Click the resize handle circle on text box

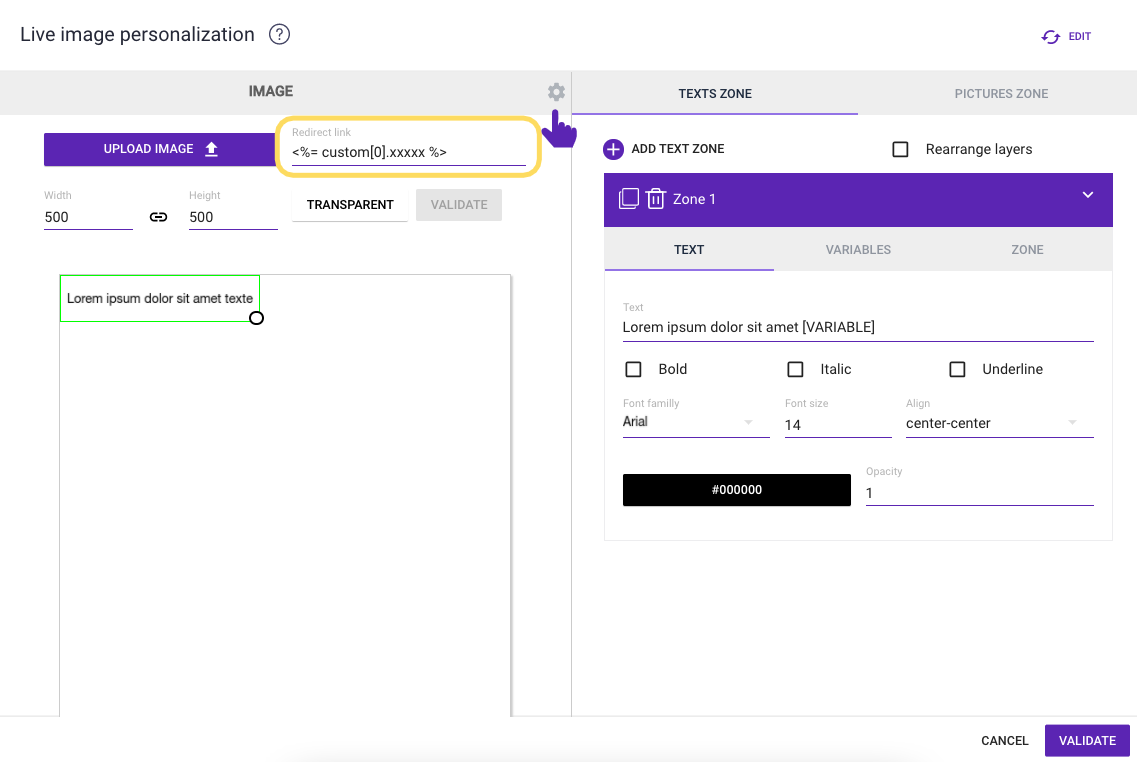(256, 318)
